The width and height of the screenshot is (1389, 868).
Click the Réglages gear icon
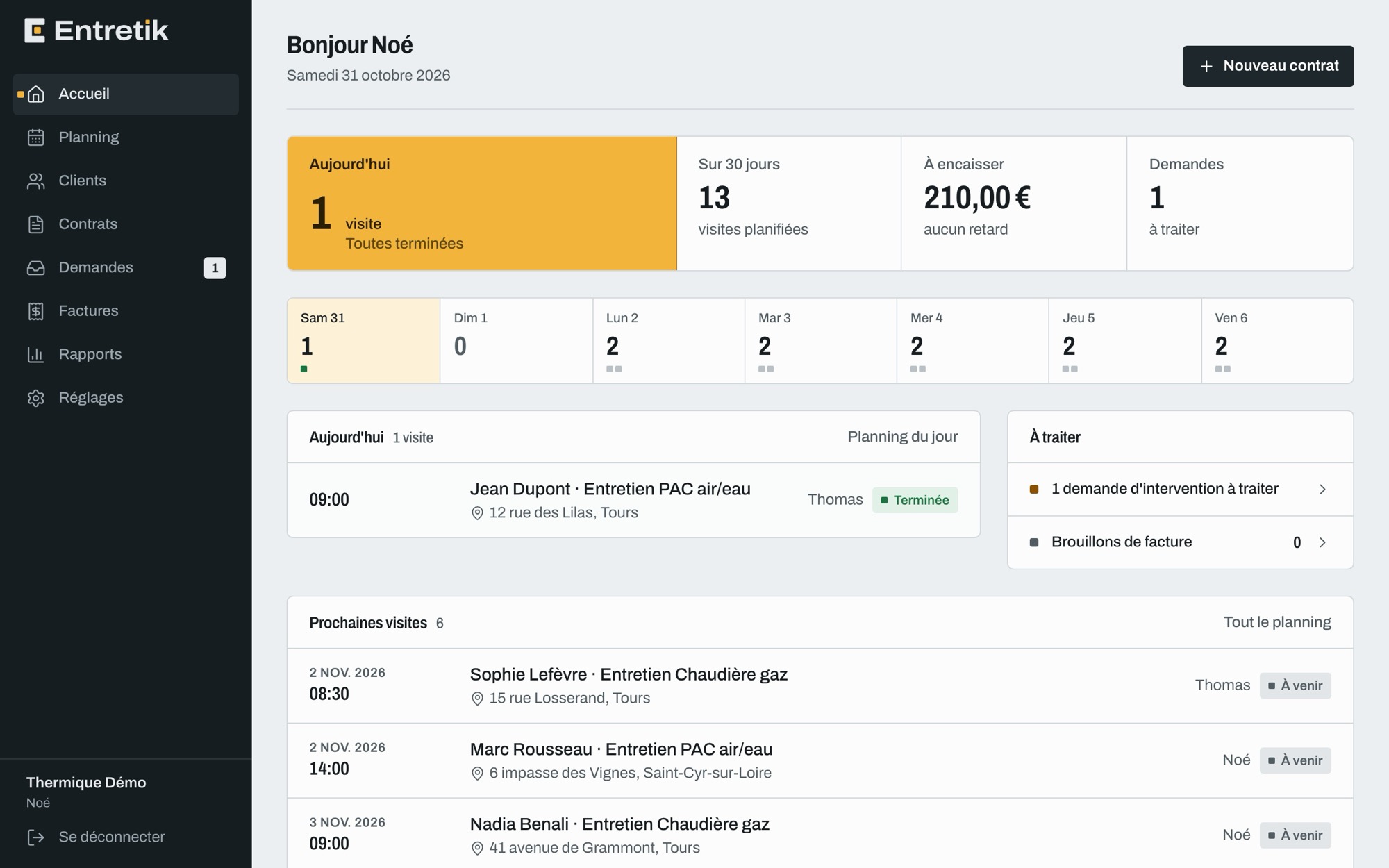tap(36, 398)
